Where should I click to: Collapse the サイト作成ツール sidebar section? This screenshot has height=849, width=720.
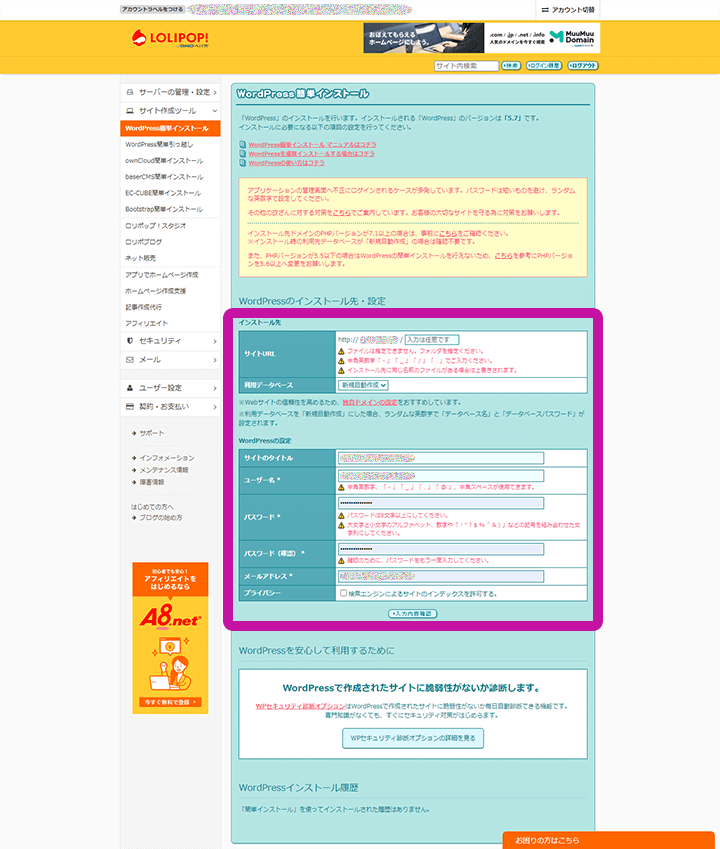pyautogui.click(x=214, y=111)
